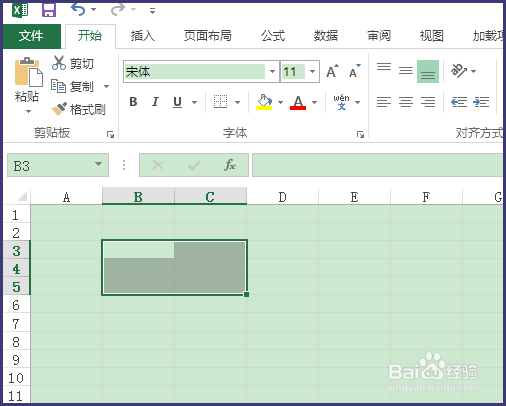Screen dimensions: 506x406
Task: Click the Select All corner triangle
Action: 22,196
